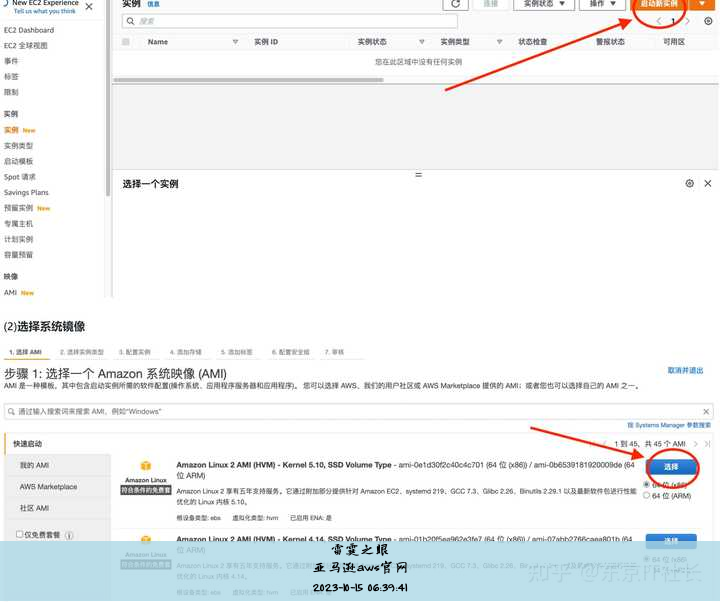This screenshot has height=602, width=720.
Task: Switch to step 7. 审核 tab
Action: 334,352
